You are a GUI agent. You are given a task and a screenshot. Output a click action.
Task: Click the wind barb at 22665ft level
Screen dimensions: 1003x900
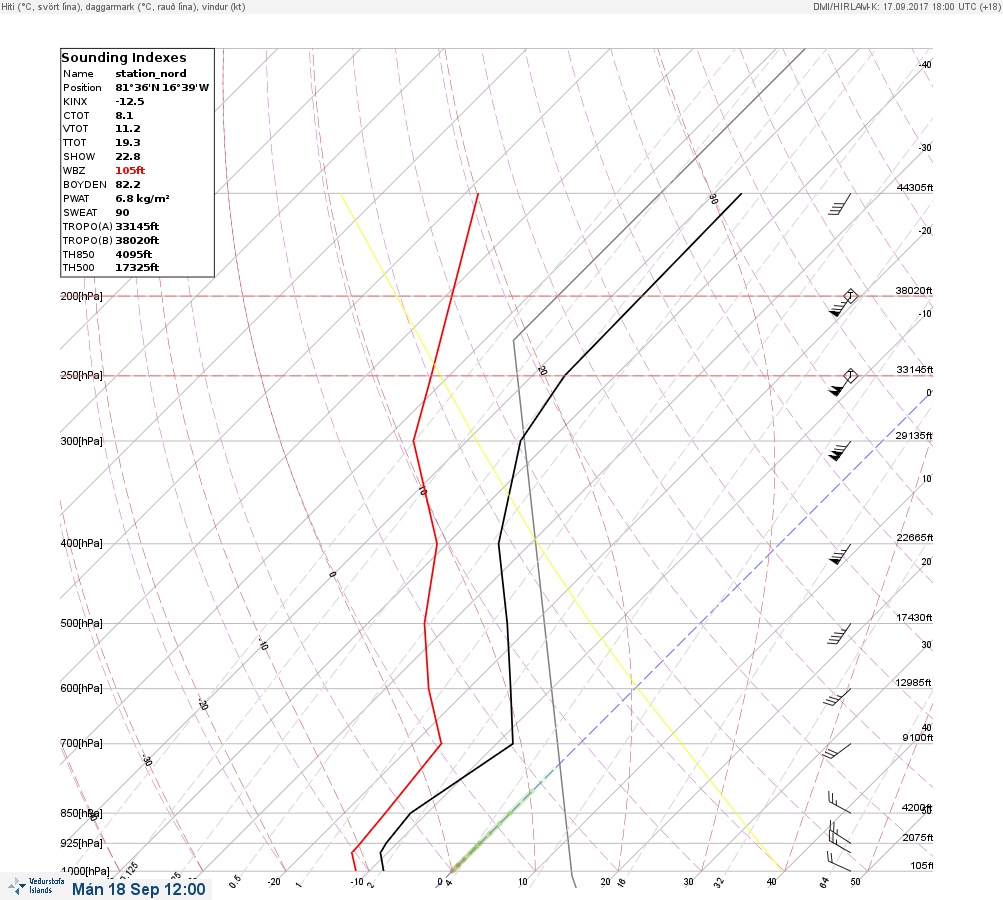click(x=839, y=554)
